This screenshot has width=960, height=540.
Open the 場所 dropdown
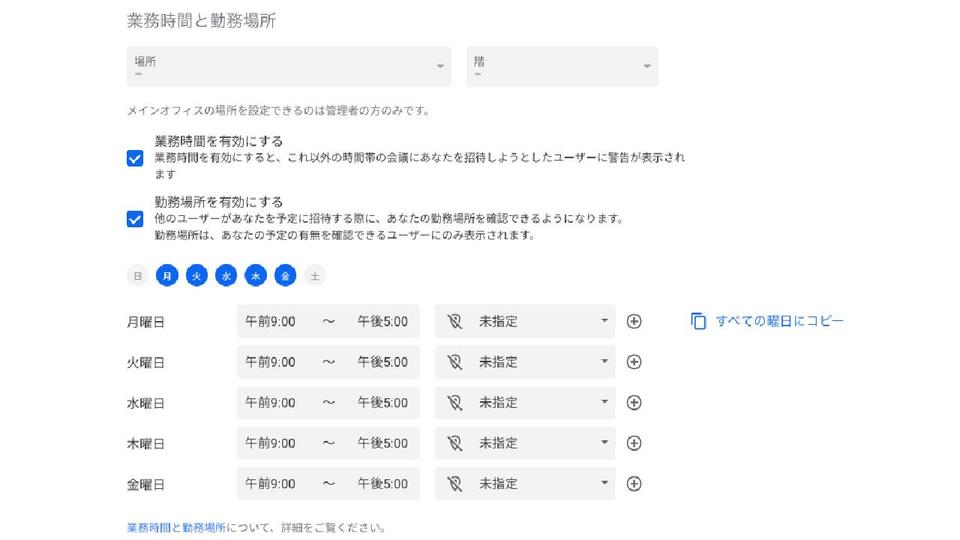click(x=289, y=66)
